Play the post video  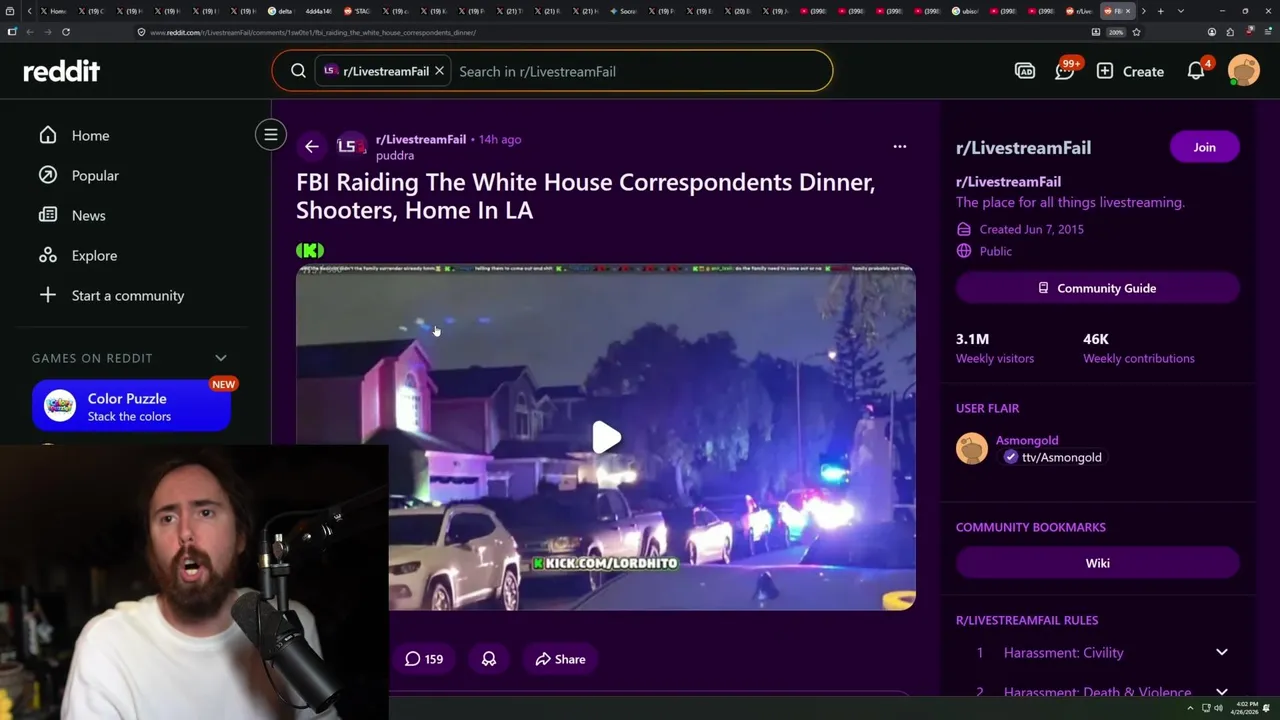[606, 437]
